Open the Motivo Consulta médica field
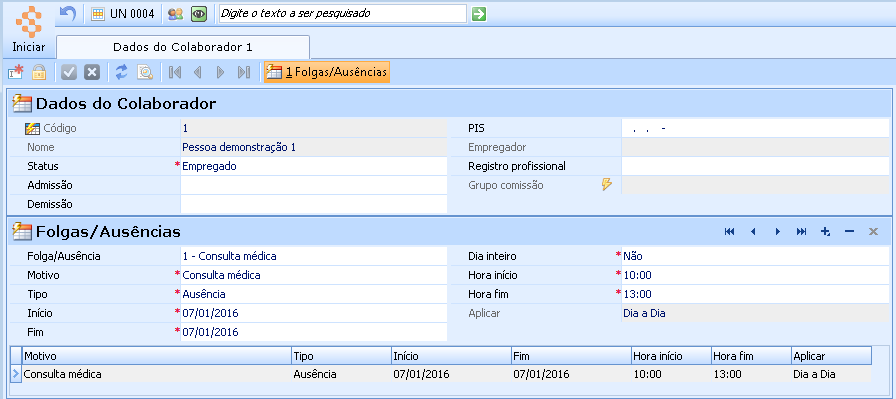This screenshot has width=896, height=399. [x=314, y=275]
